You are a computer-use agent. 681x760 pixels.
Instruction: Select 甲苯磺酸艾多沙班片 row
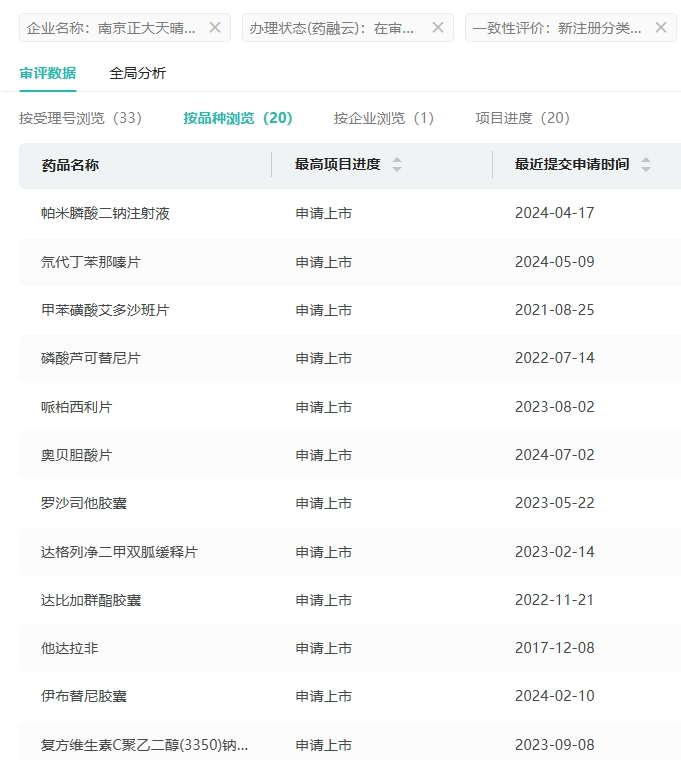(x=105, y=310)
